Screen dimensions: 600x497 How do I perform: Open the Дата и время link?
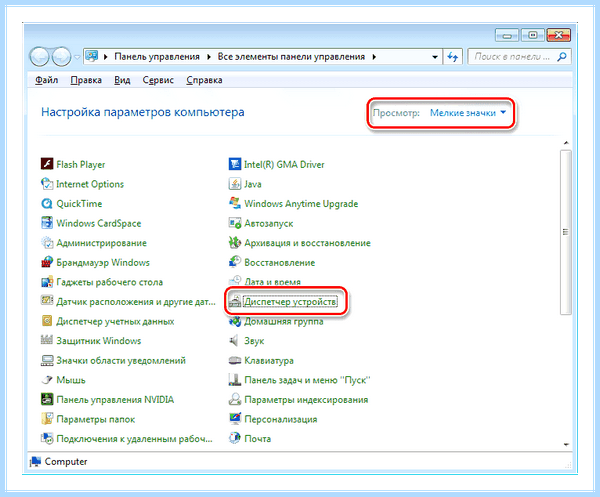click(272, 282)
